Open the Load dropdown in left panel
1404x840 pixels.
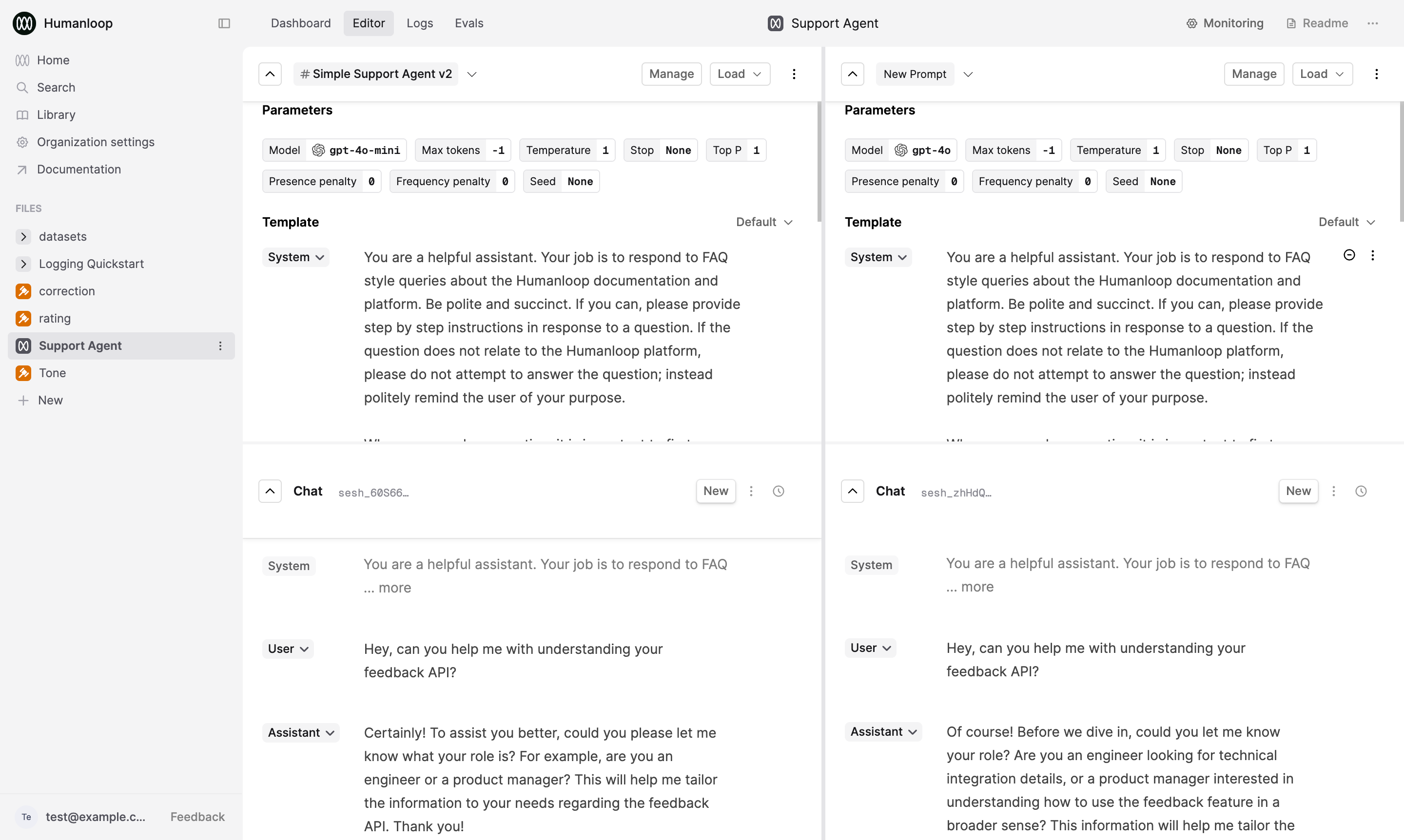(740, 74)
